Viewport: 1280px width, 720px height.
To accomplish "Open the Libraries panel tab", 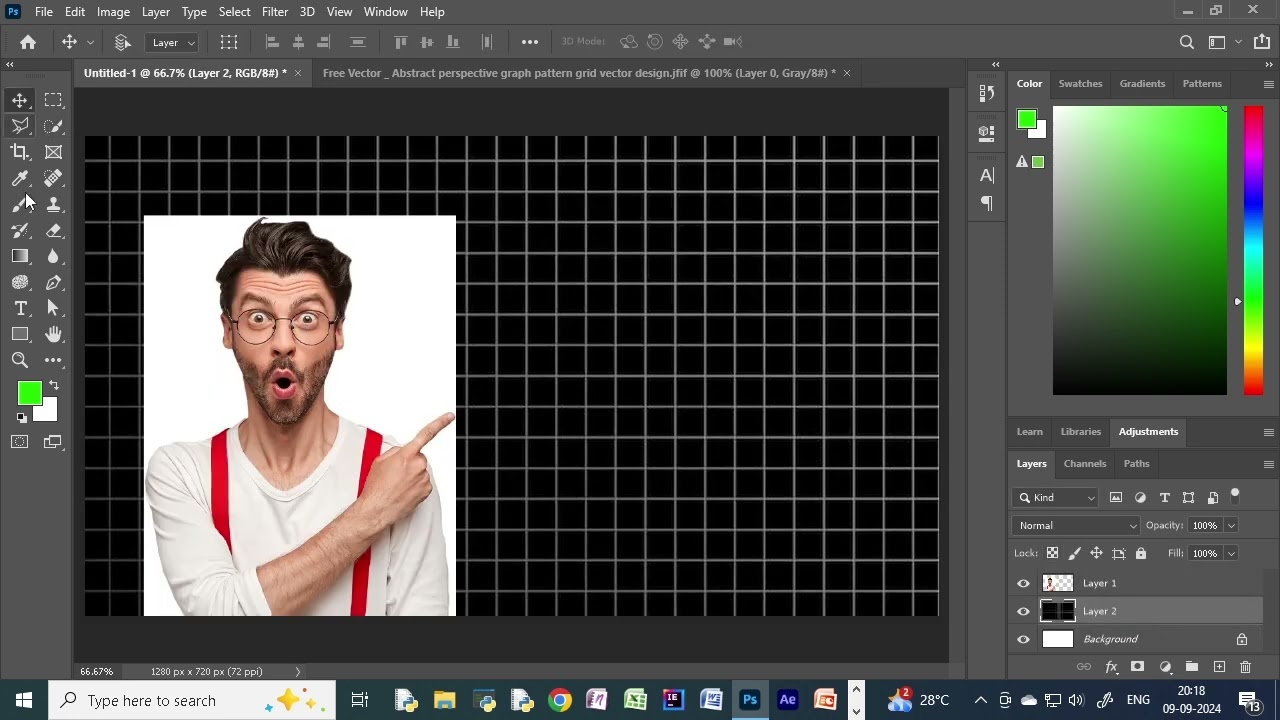I will pyautogui.click(x=1080, y=431).
